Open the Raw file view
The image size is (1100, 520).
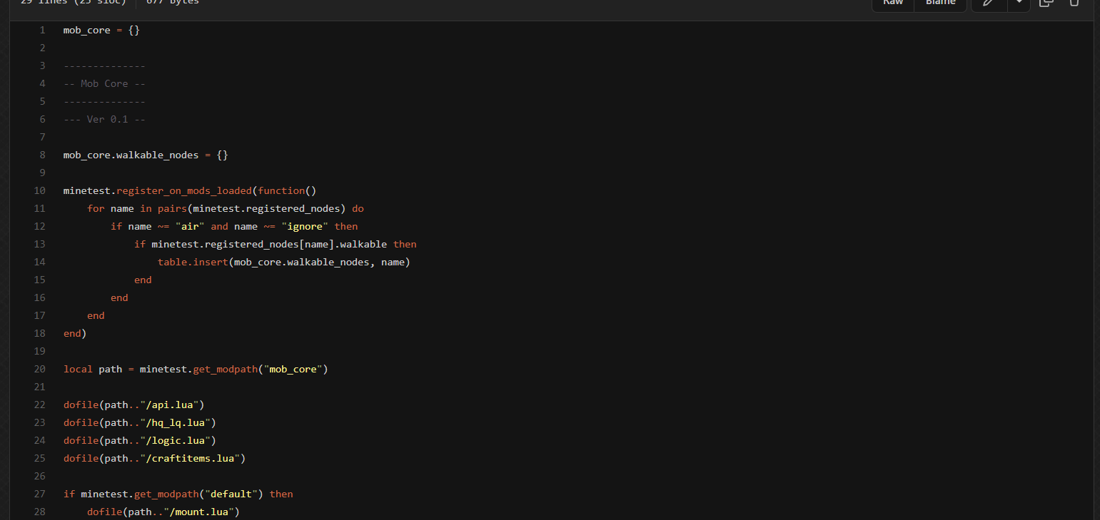pyautogui.click(x=892, y=3)
